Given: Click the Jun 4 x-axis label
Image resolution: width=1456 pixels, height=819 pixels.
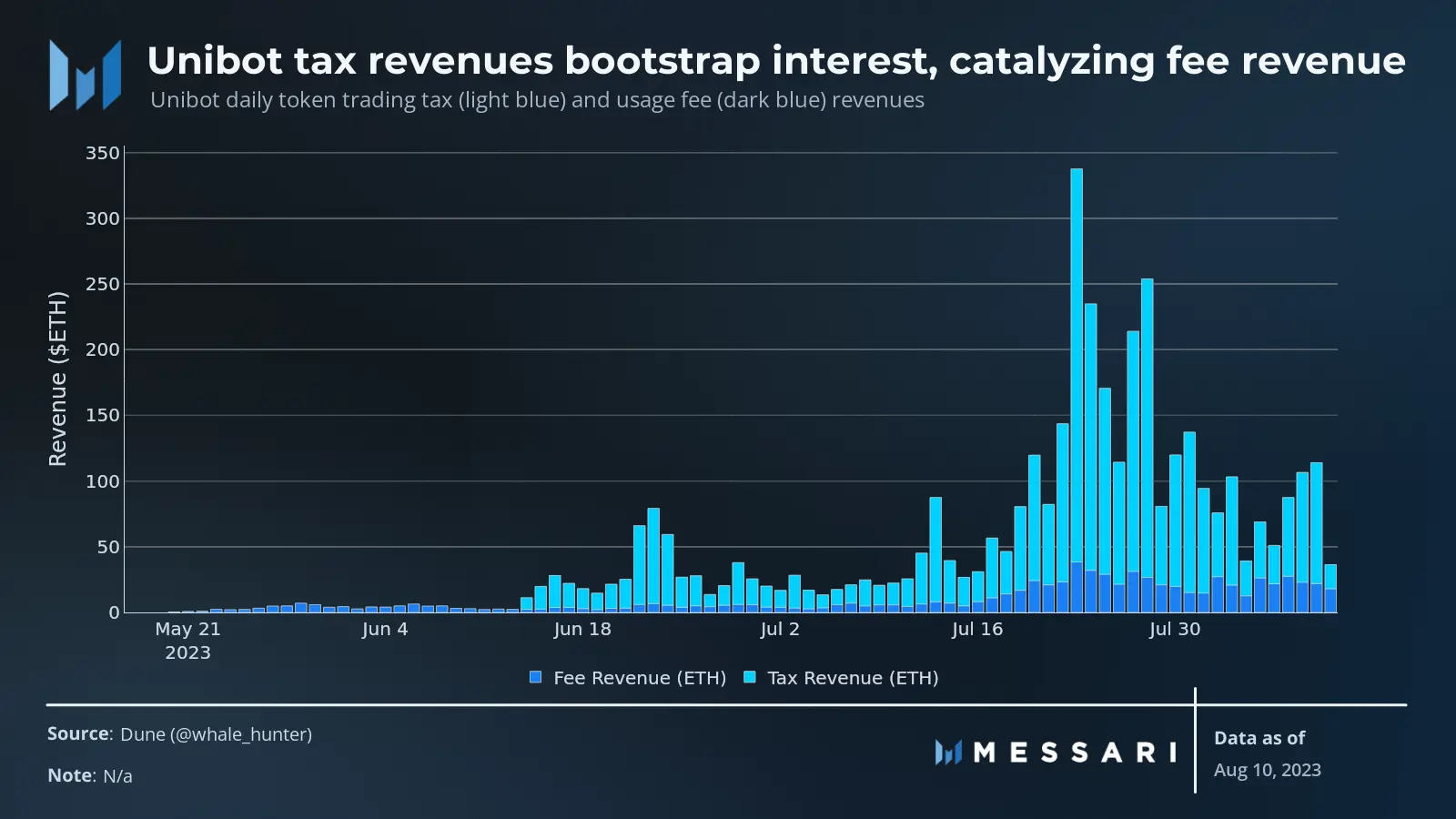Looking at the screenshot, I should pyautogui.click(x=385, y=629).
